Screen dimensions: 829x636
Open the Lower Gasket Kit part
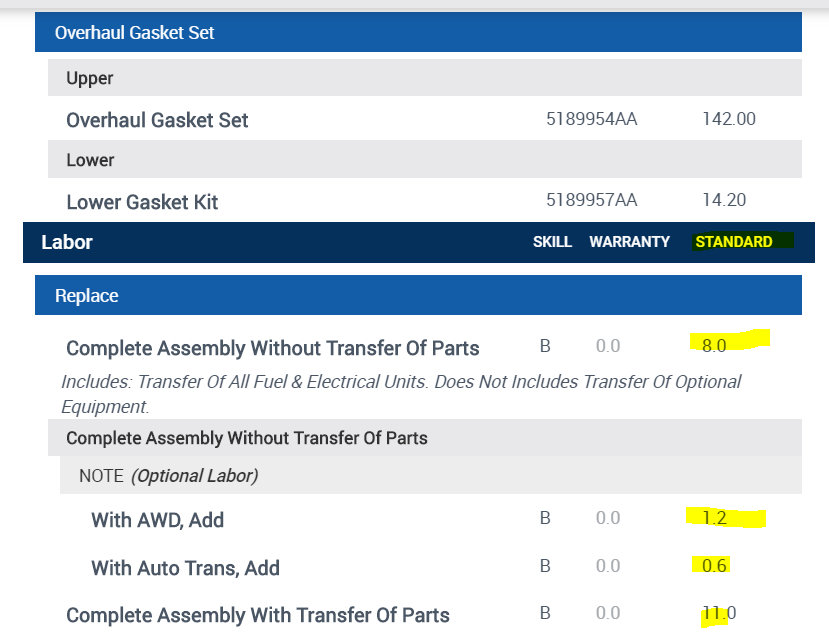click(142, 202)
